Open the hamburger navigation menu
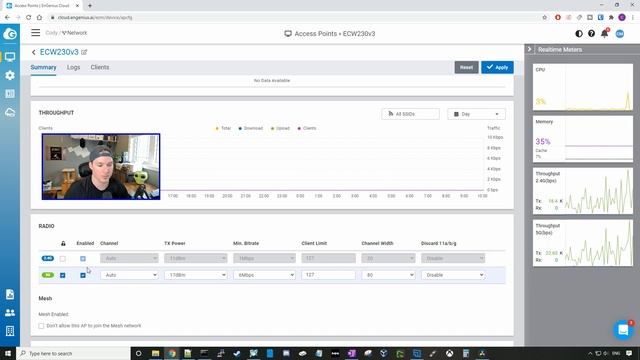 tap(36, 33)
